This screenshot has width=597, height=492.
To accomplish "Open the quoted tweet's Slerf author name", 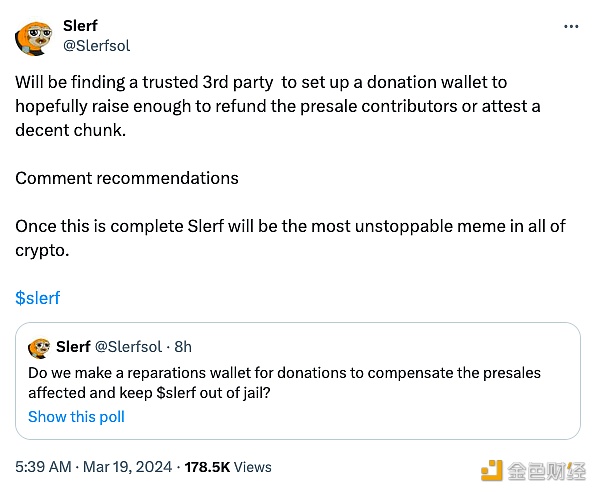I will coord(73,347).
